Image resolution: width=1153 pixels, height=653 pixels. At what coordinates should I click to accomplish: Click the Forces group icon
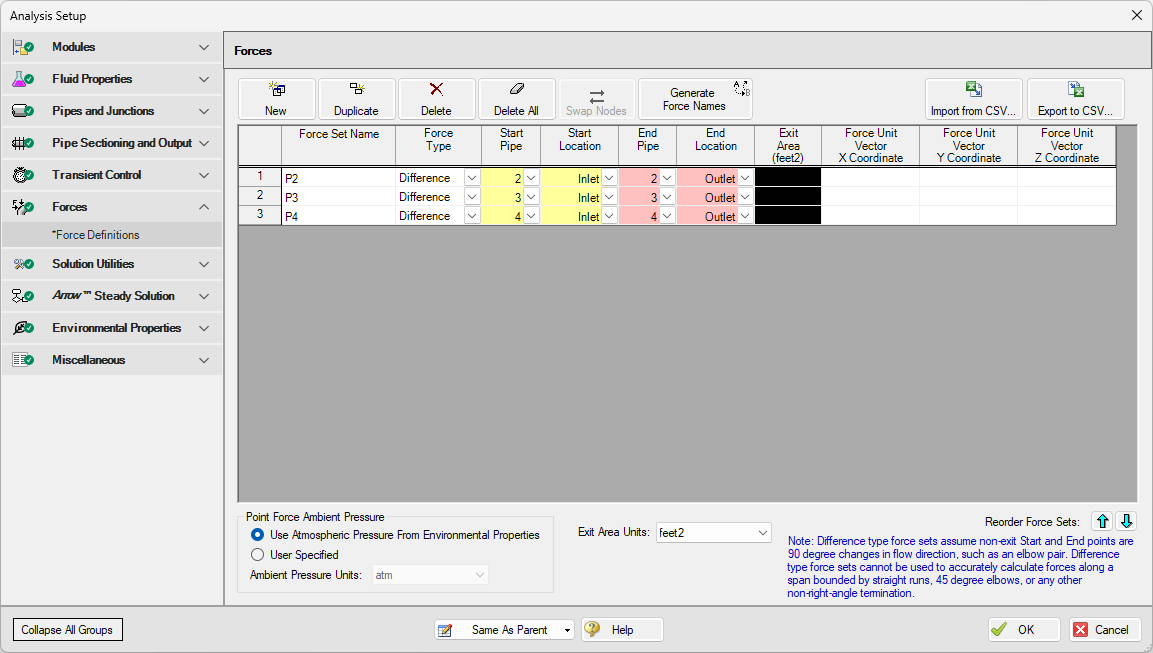pos(23,207)
